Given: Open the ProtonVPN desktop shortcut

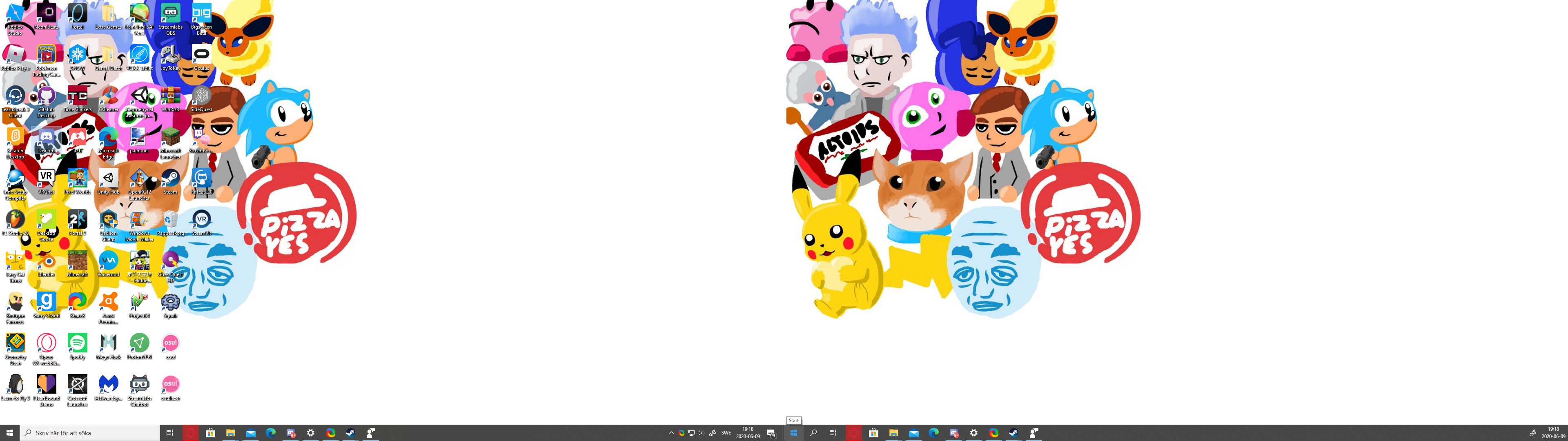Looking at the screenshot, I should (x=139, y=347).
